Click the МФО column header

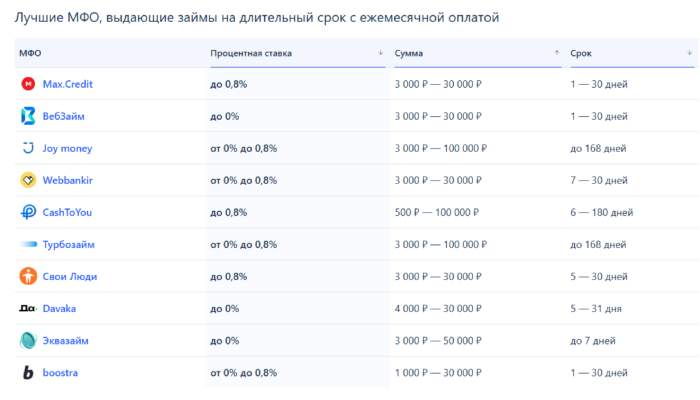click(x=31, y=52)
